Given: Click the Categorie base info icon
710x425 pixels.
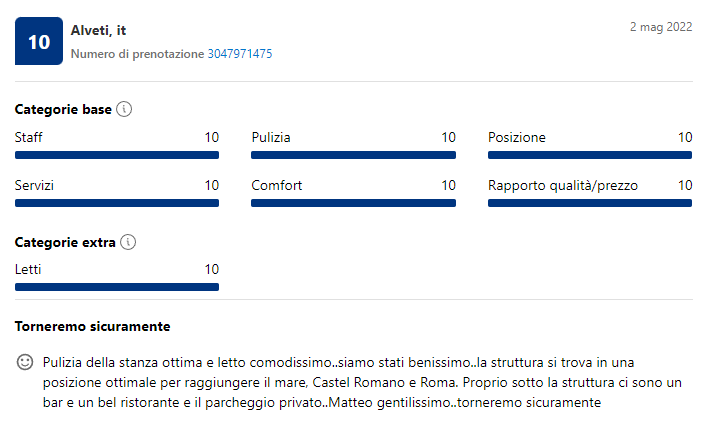Looking at the screenshot, I should [x=124, y=109].
